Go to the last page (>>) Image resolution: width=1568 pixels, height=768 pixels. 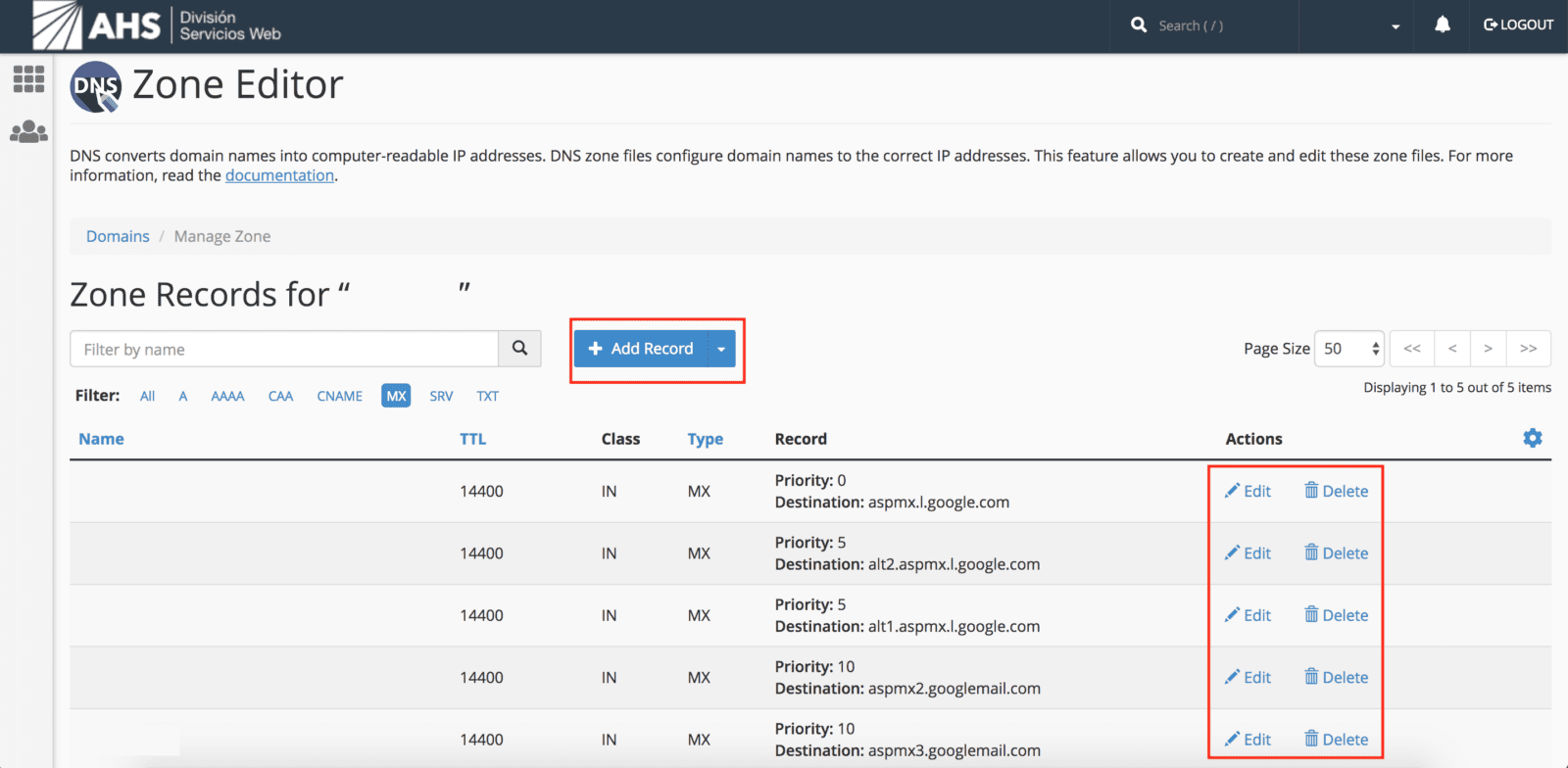[x=1528, y=349]
